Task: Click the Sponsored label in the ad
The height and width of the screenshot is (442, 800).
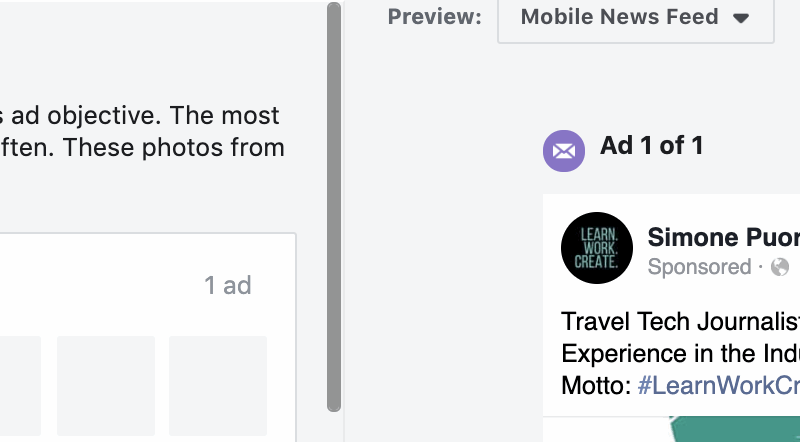Action: pyautogui.click(x=699, y=267)
